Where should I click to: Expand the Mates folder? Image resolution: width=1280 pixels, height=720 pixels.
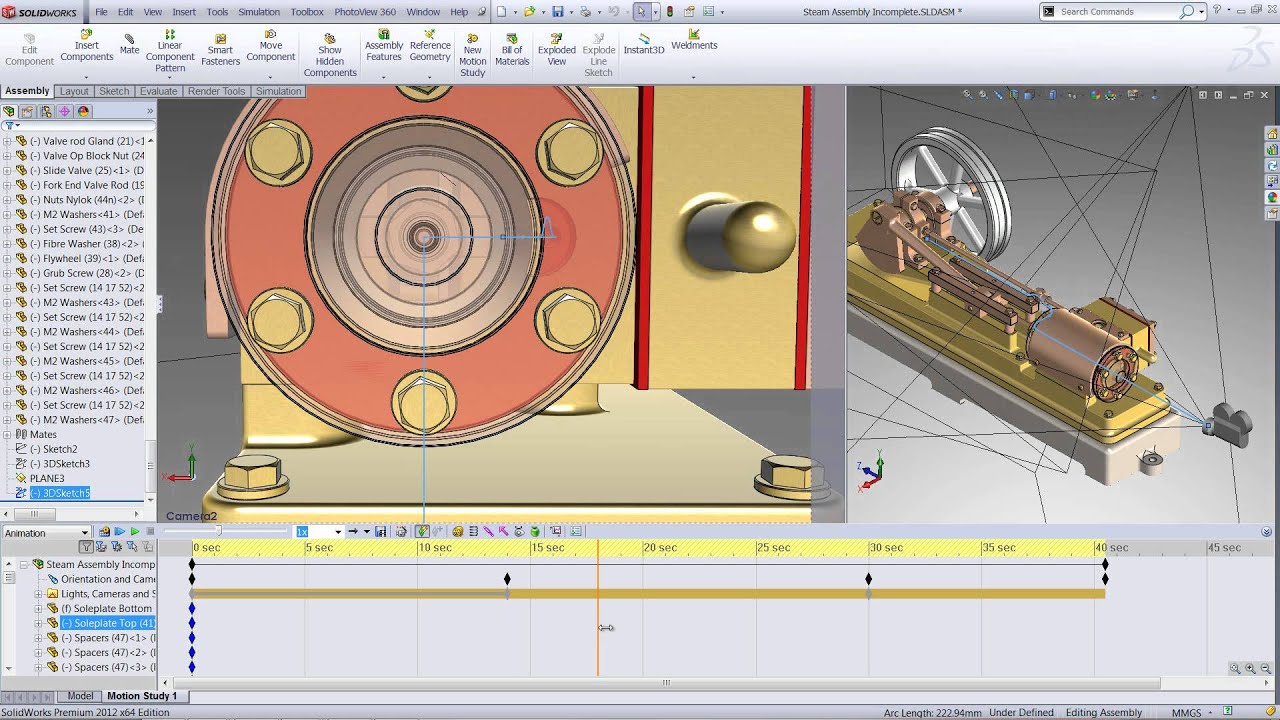point(7,434)
